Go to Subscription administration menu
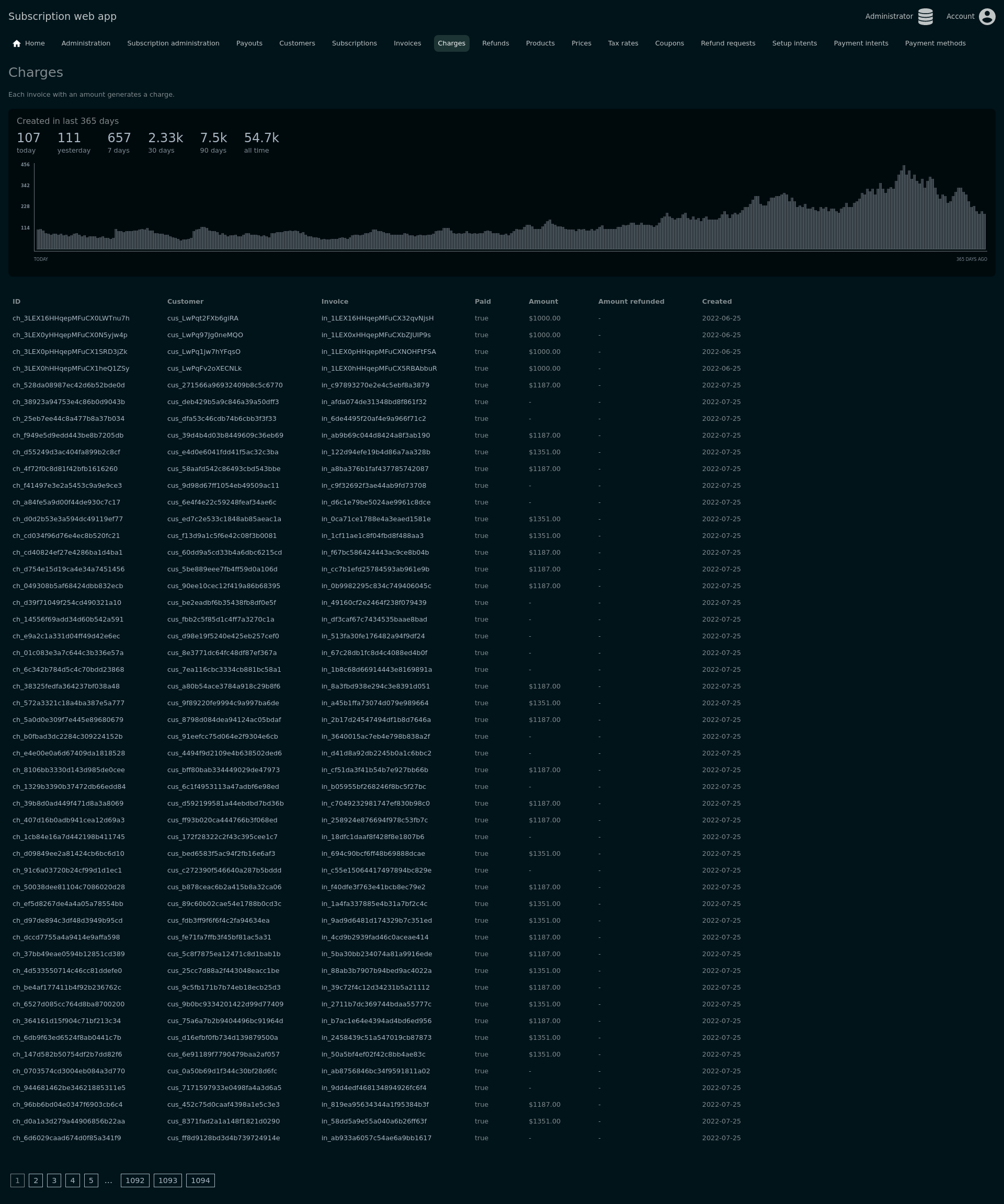Viewport: 1004px width, 1204px height. [173, 43]
